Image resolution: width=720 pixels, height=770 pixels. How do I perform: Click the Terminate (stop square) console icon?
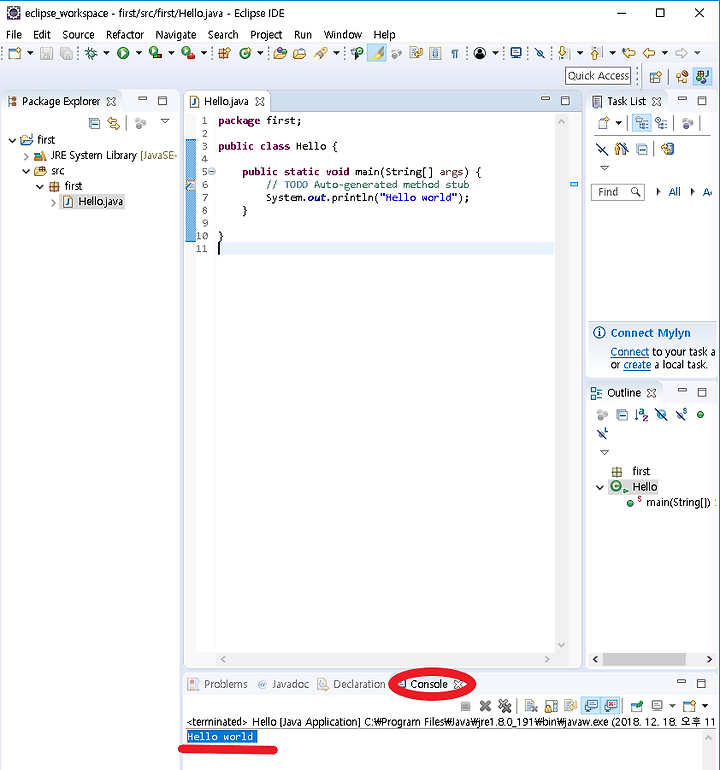pos(466,706)
